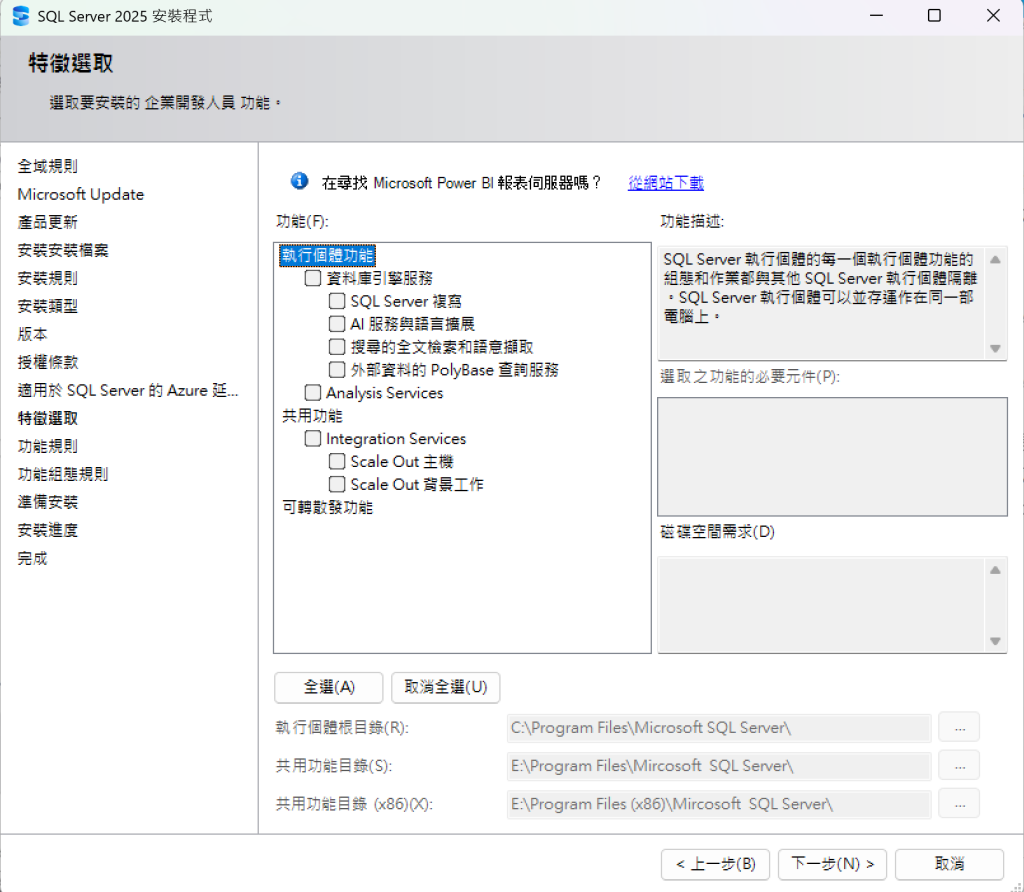This screenshot has width=1024, height=892.
Task: Click 準備安裝 step in sidebar
Action: pyautogui.click(x=48, y=503)
